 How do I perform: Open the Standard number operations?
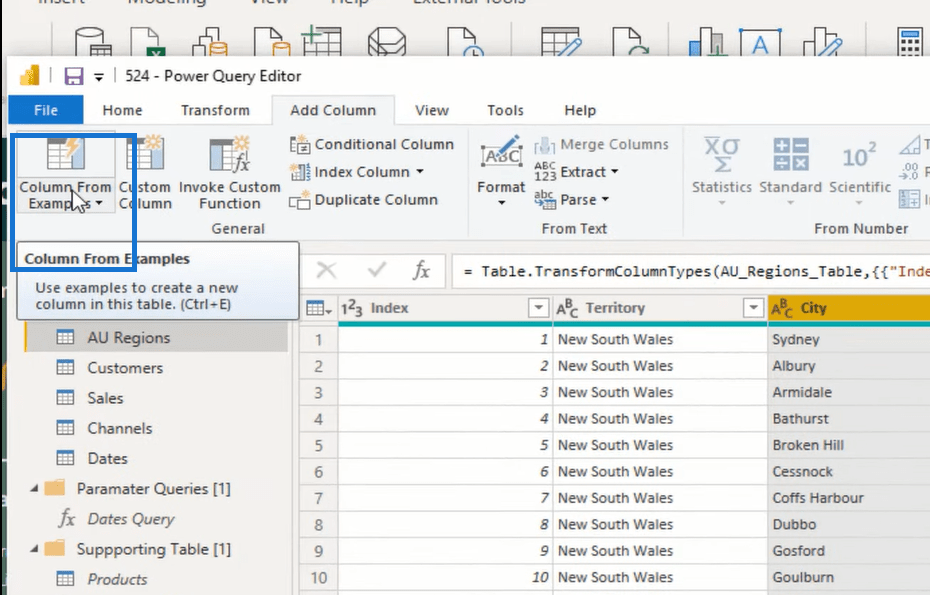(x=791, y=171)
